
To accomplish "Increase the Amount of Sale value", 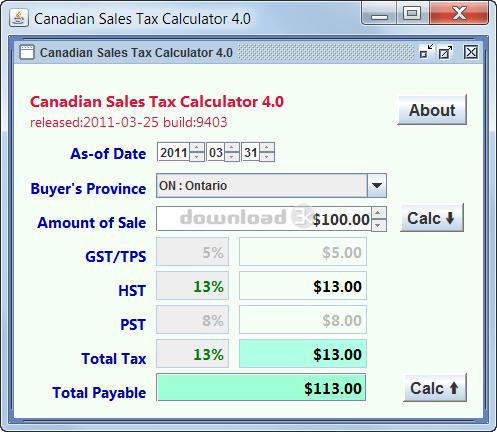I will [x=378, y=213].
